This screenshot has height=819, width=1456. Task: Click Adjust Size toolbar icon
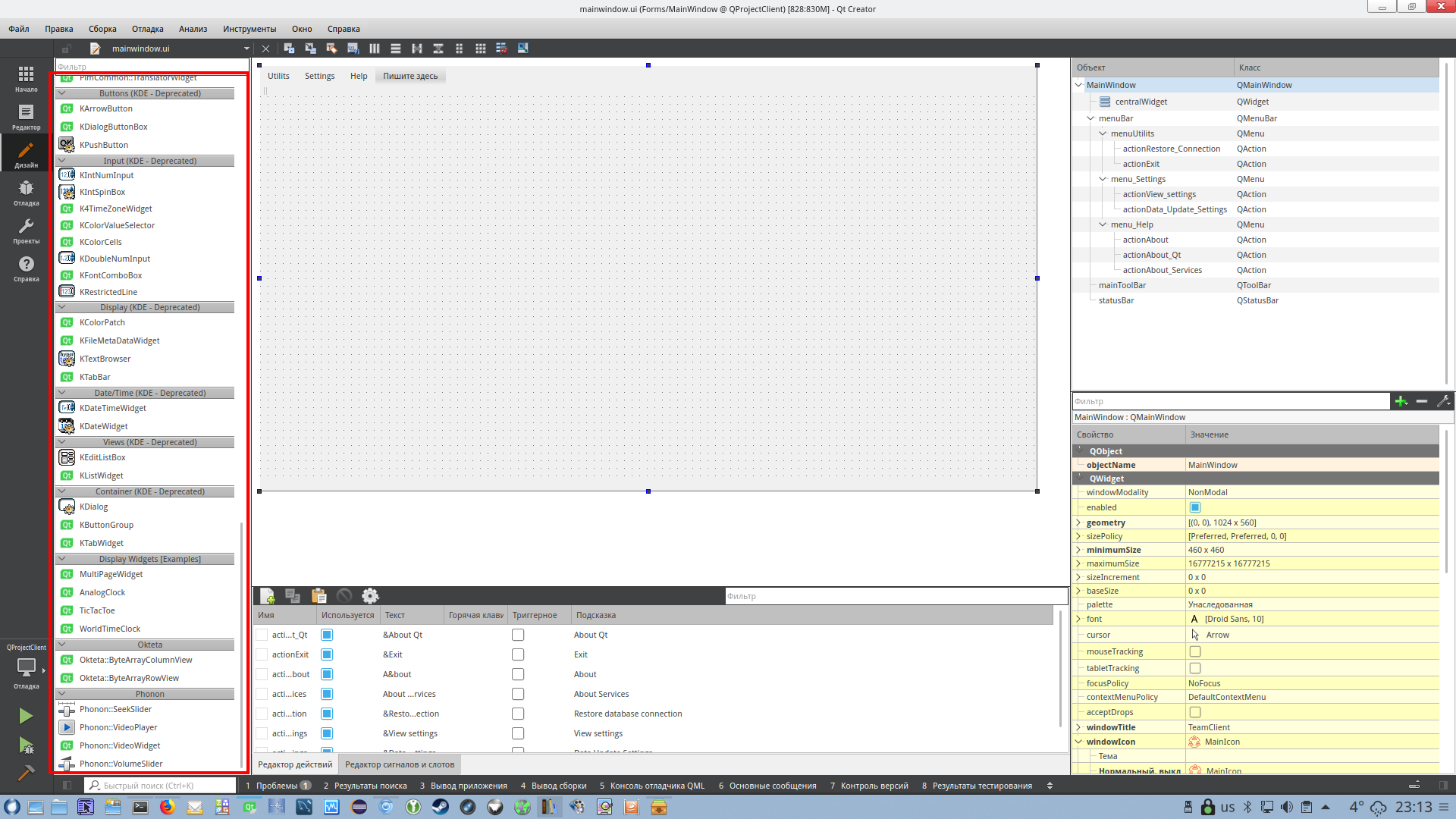522,49
